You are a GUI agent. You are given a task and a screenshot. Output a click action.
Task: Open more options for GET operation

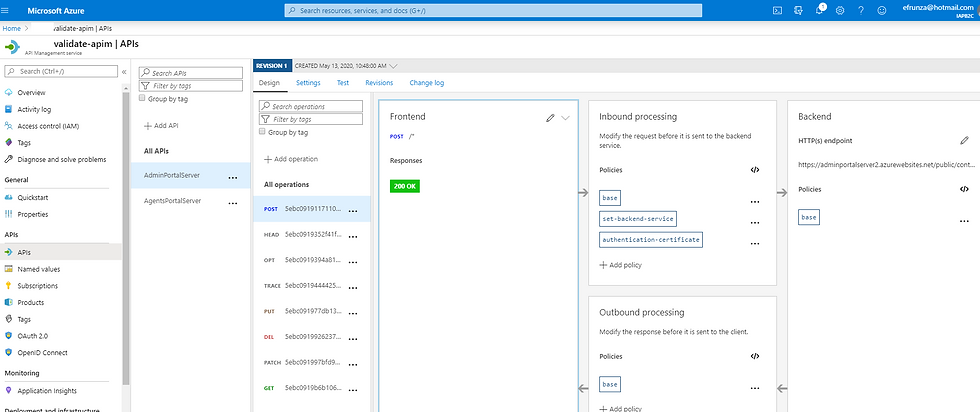pos(352,390)
